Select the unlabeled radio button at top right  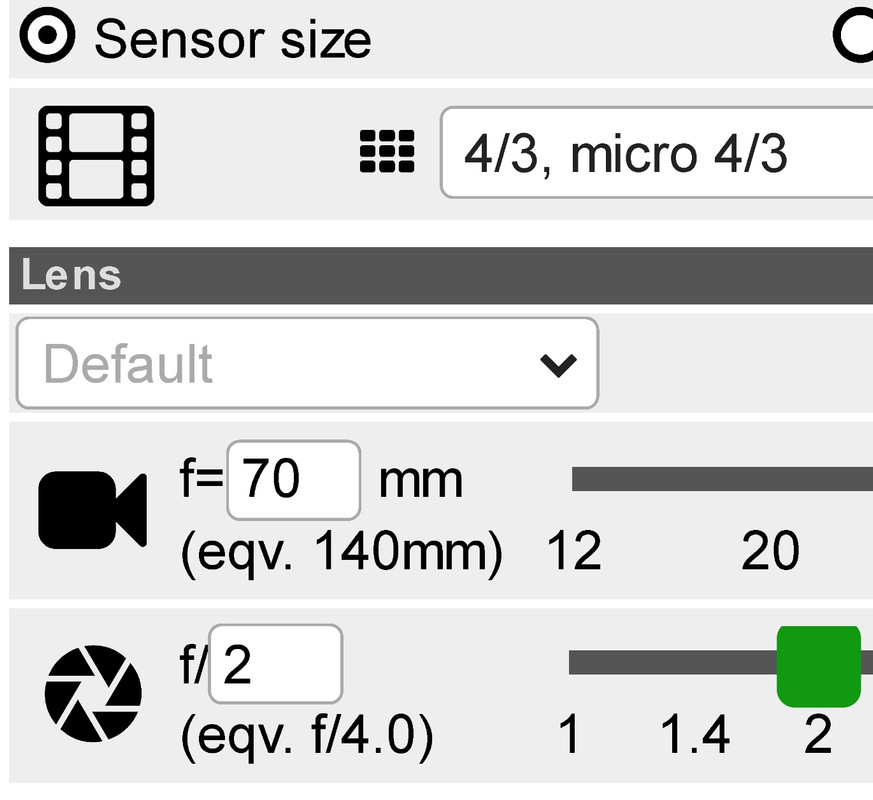click(855, 35)
